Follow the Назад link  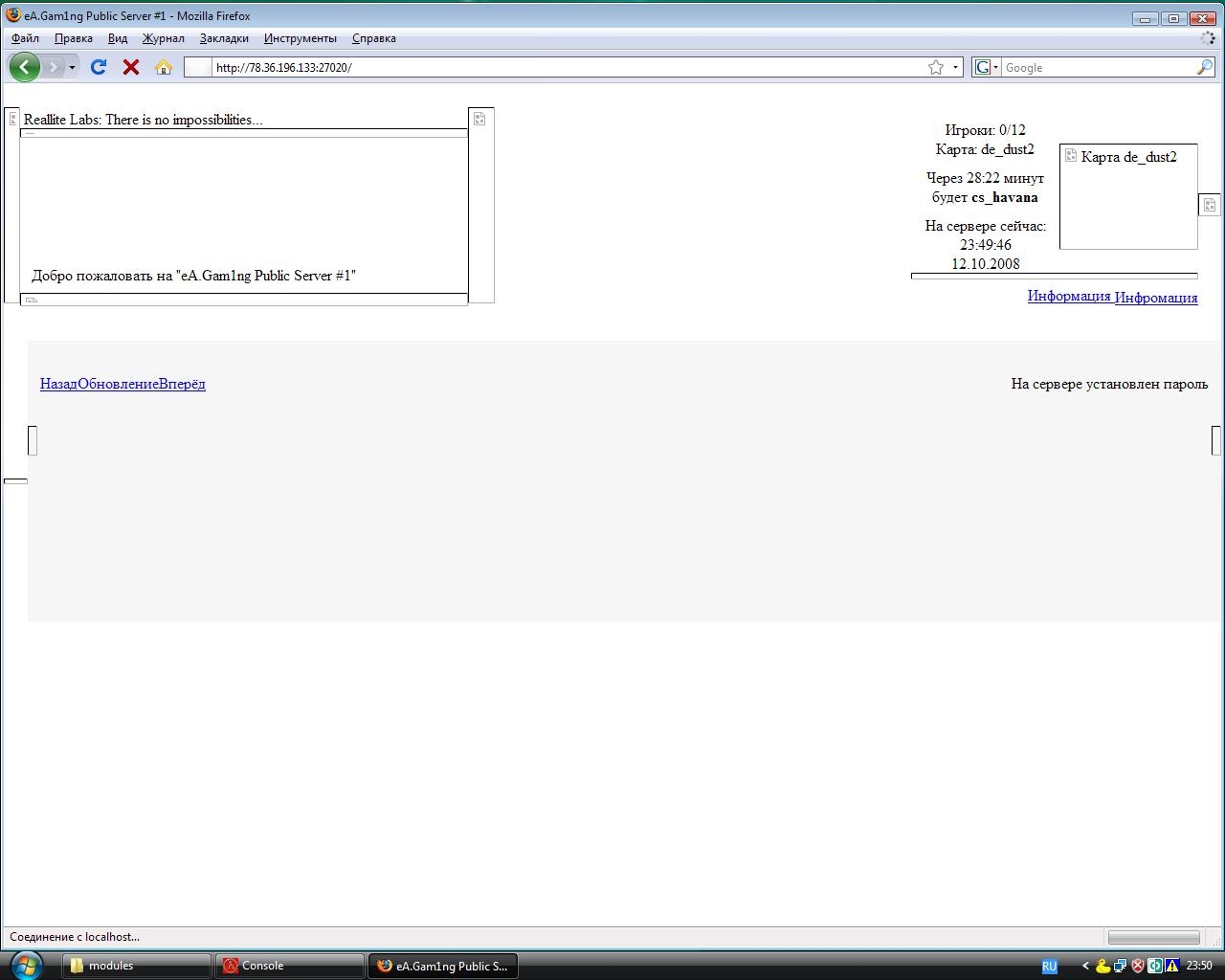[x=58, y=384]
